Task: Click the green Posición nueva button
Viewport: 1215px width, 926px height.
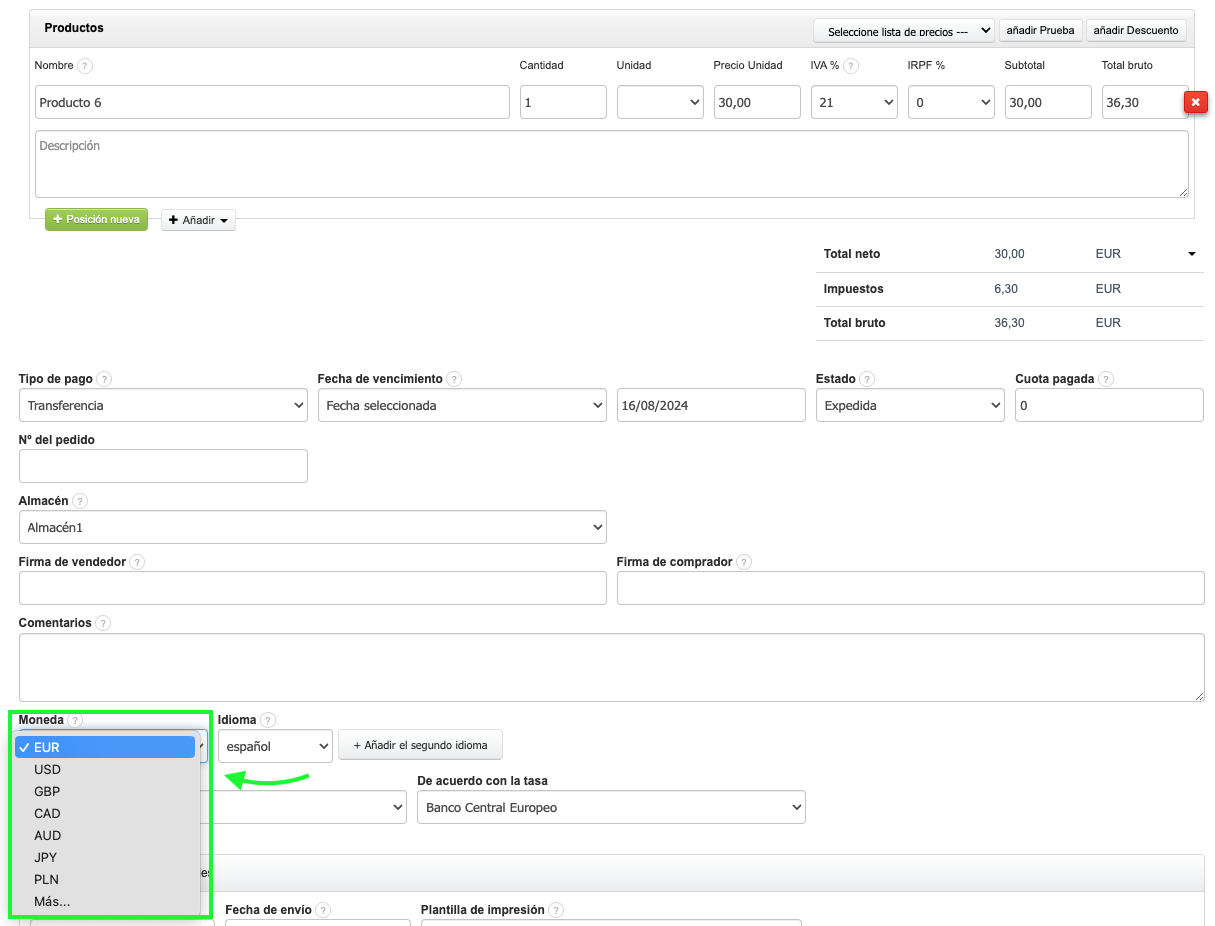Action: pyautogui.click(x=96, y=219)
